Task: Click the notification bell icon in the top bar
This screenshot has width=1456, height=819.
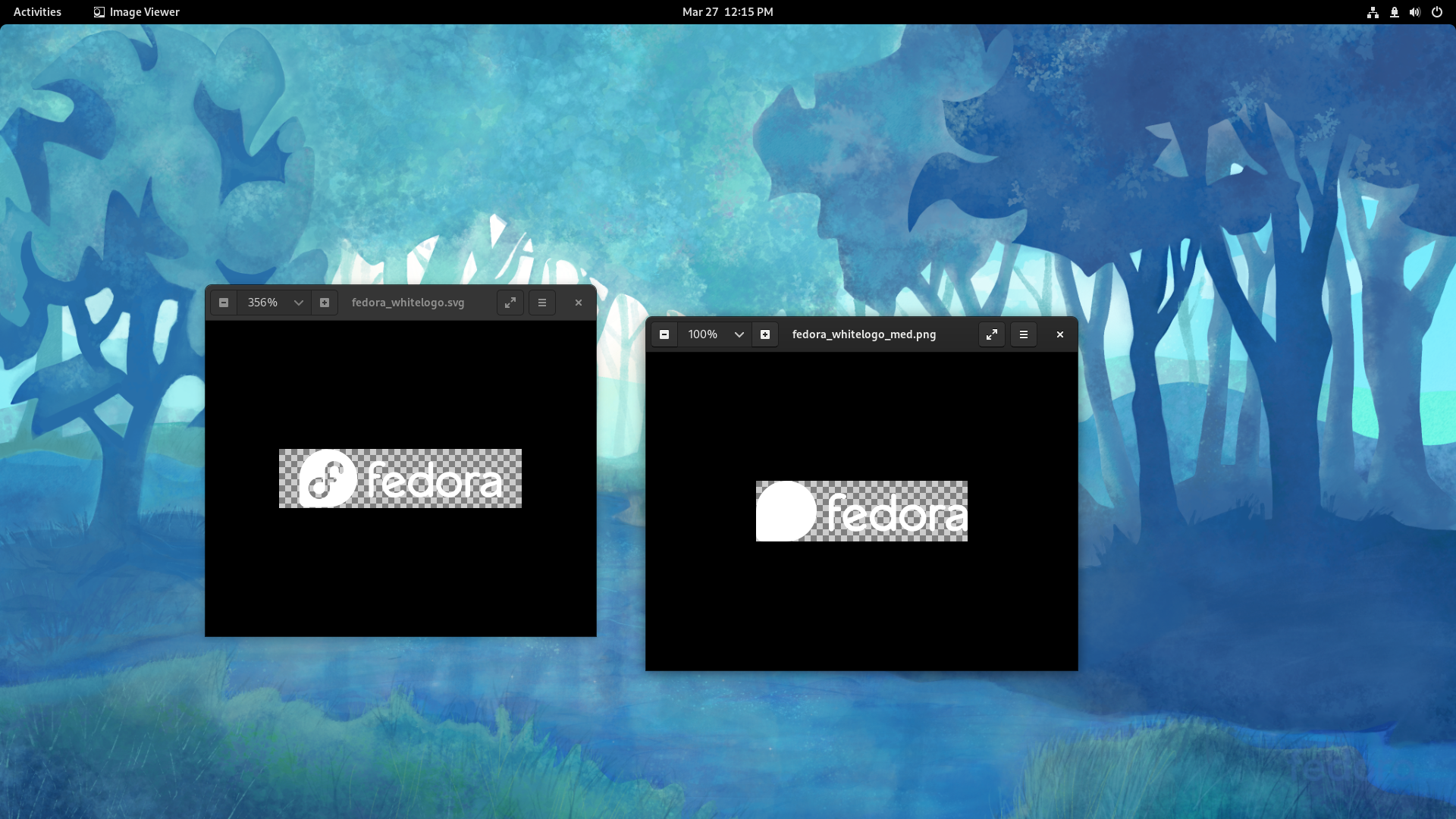Action: click(x=1394, y=12)
